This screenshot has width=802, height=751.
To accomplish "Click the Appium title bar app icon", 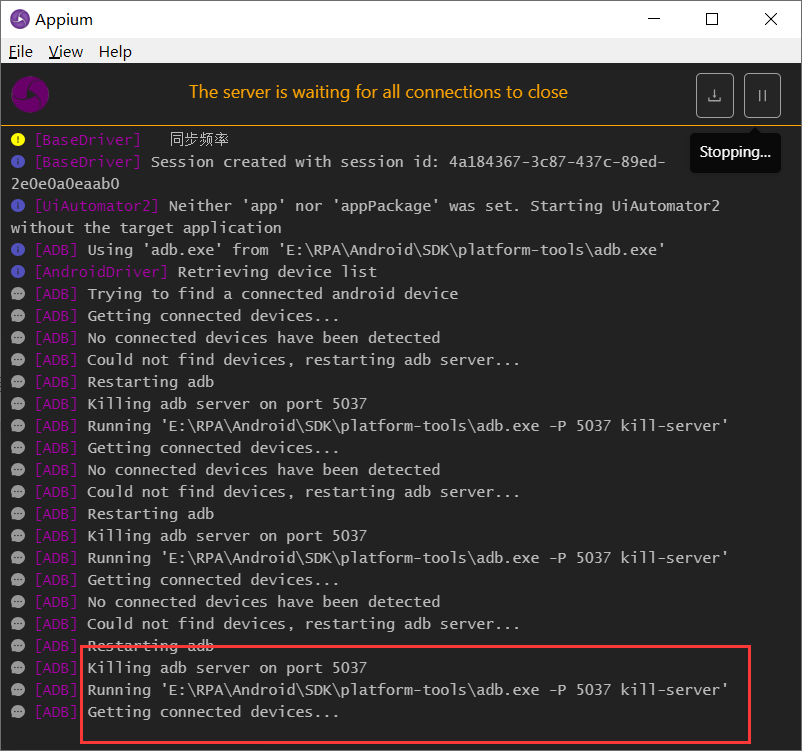I will (x=20, y=19).
